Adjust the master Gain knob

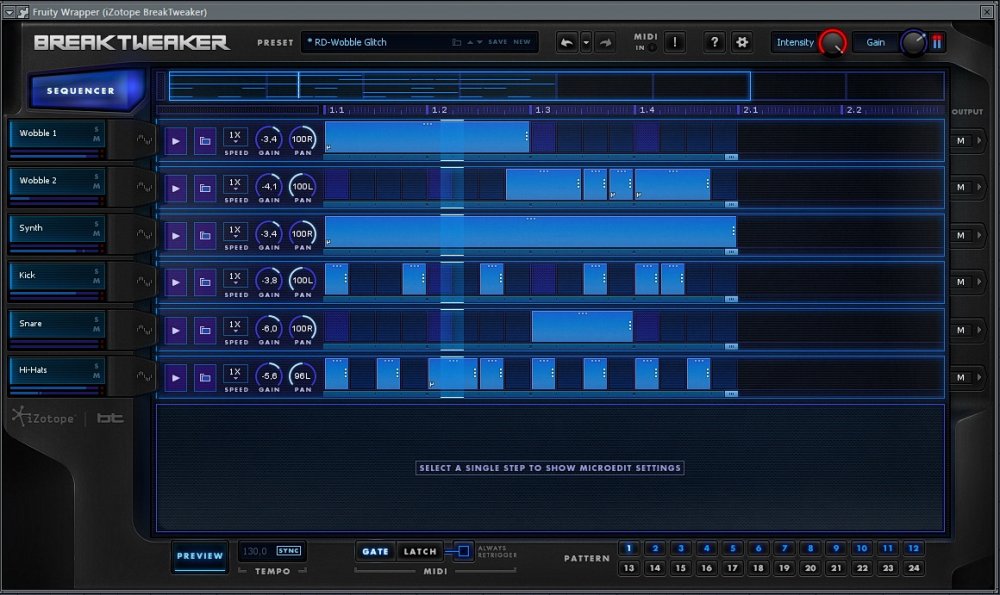click(913, 43)
